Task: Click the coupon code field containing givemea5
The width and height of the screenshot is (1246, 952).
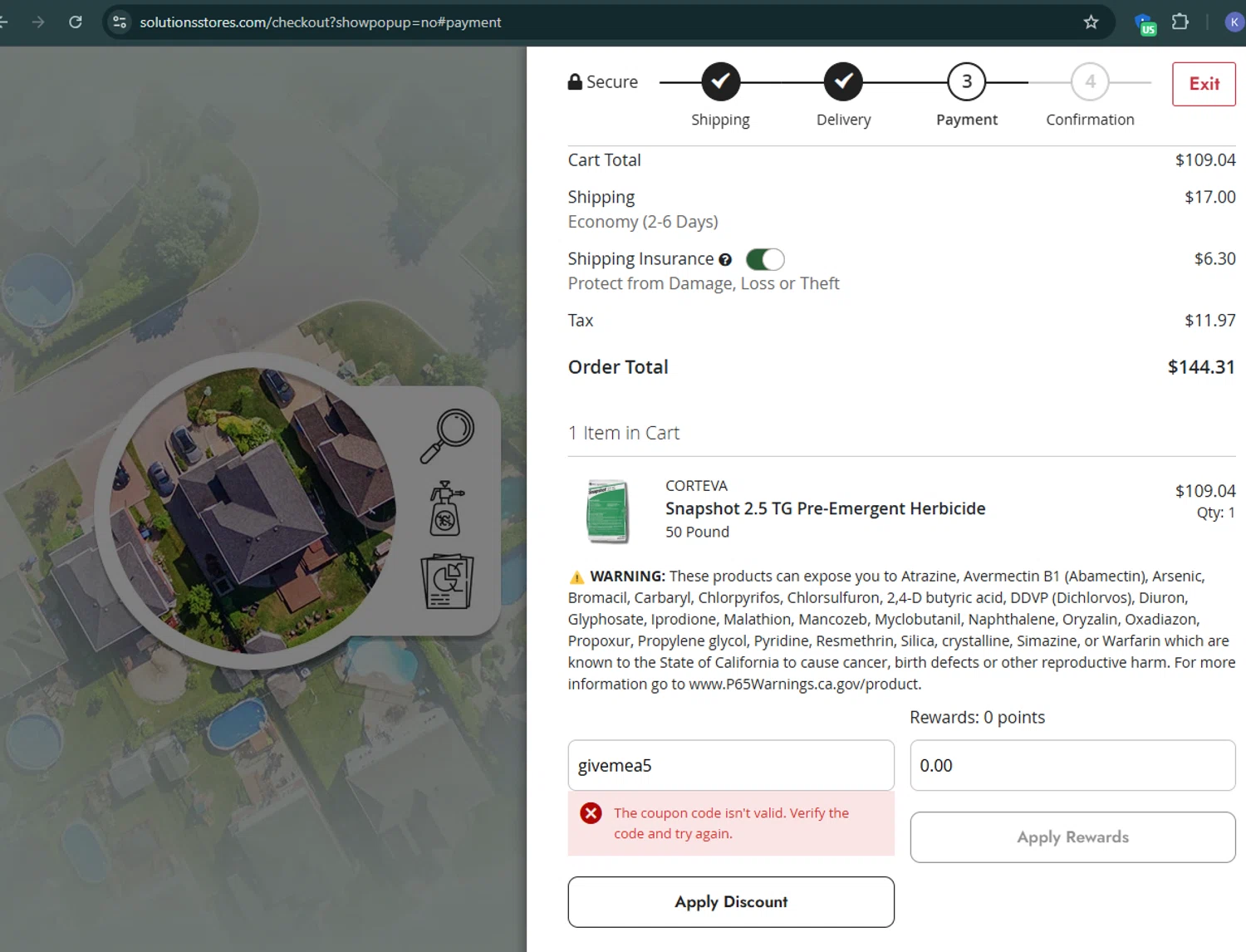Action: (x=731, y=765)
